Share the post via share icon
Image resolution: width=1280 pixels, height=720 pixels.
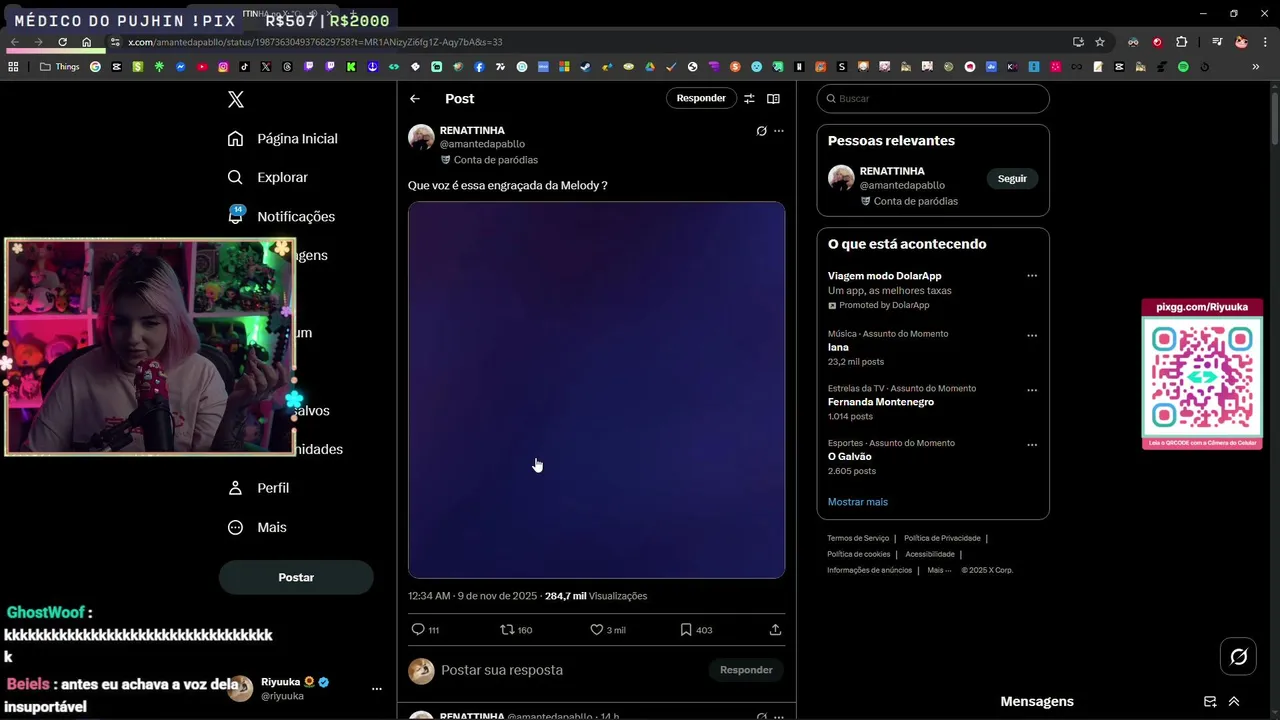tap(775, 630)
